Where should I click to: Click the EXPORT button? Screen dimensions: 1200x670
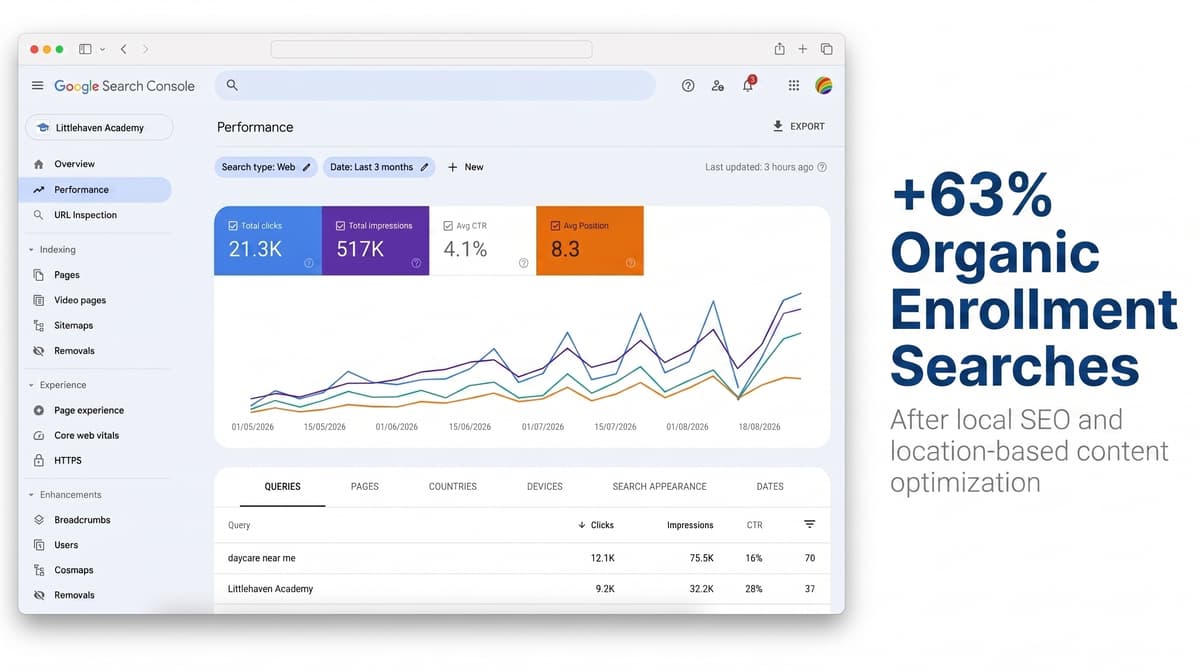click(799, 127)
